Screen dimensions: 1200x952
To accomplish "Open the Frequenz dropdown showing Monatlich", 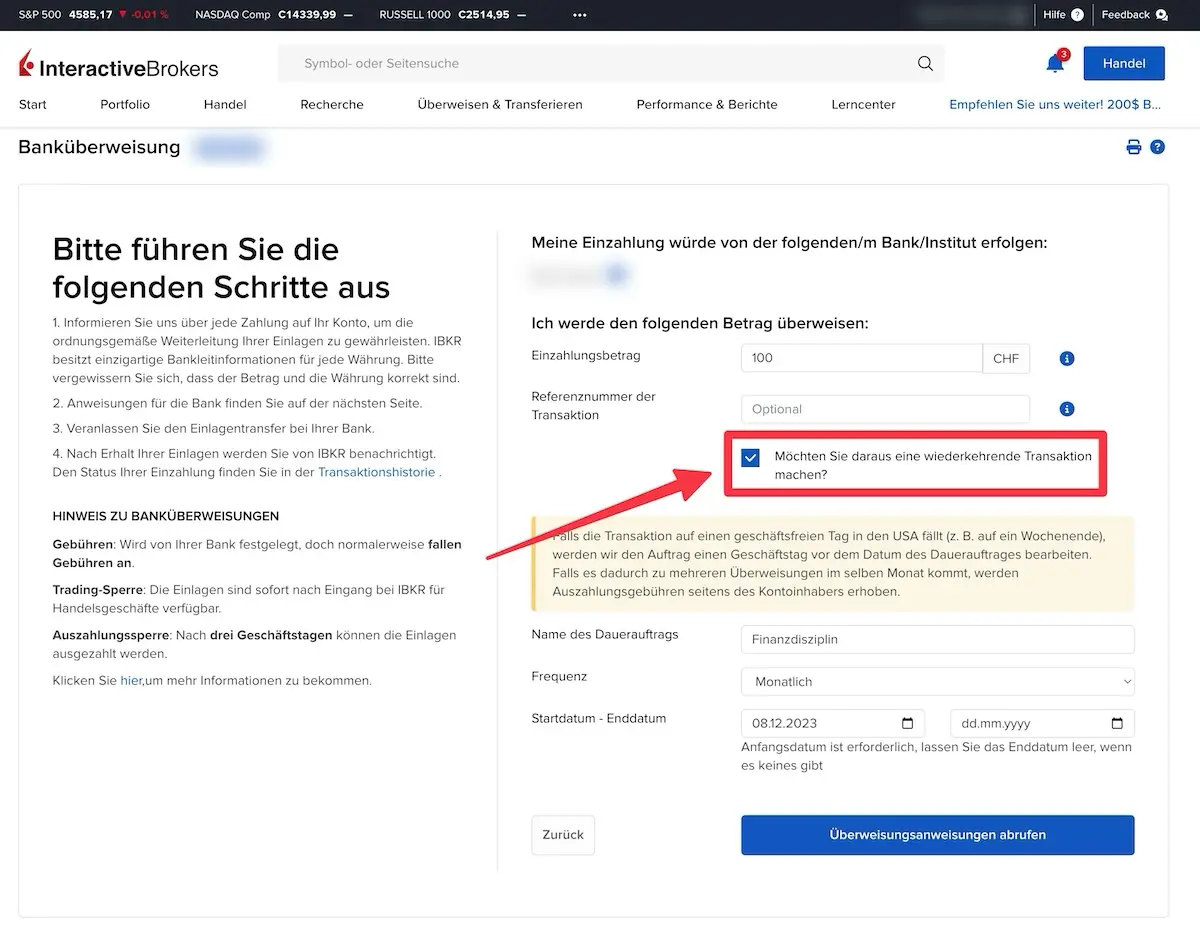I will pyautogui.click(x=938, y=681).
